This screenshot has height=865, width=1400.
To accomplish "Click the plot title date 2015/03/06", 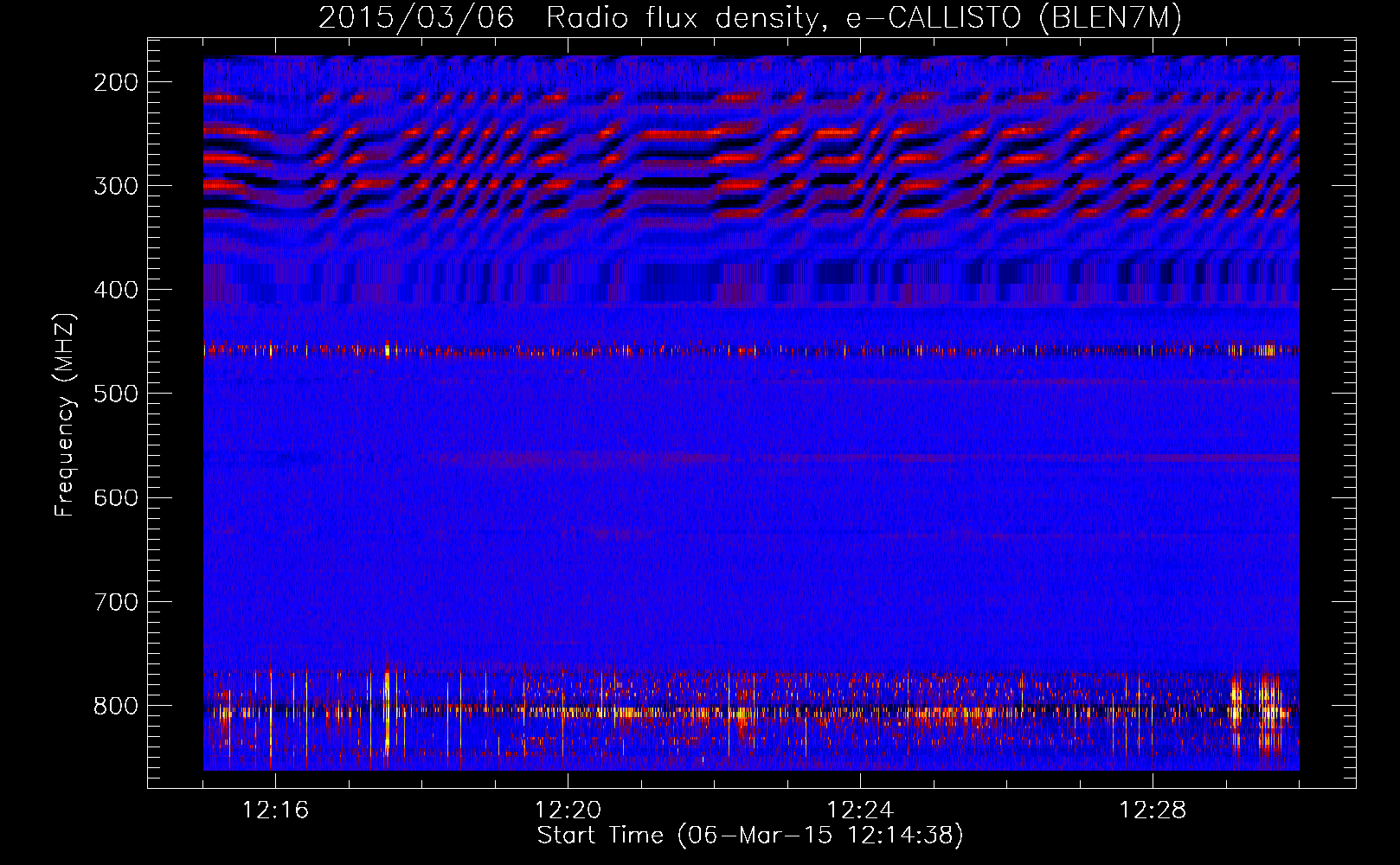I will (x=416, y=18).
